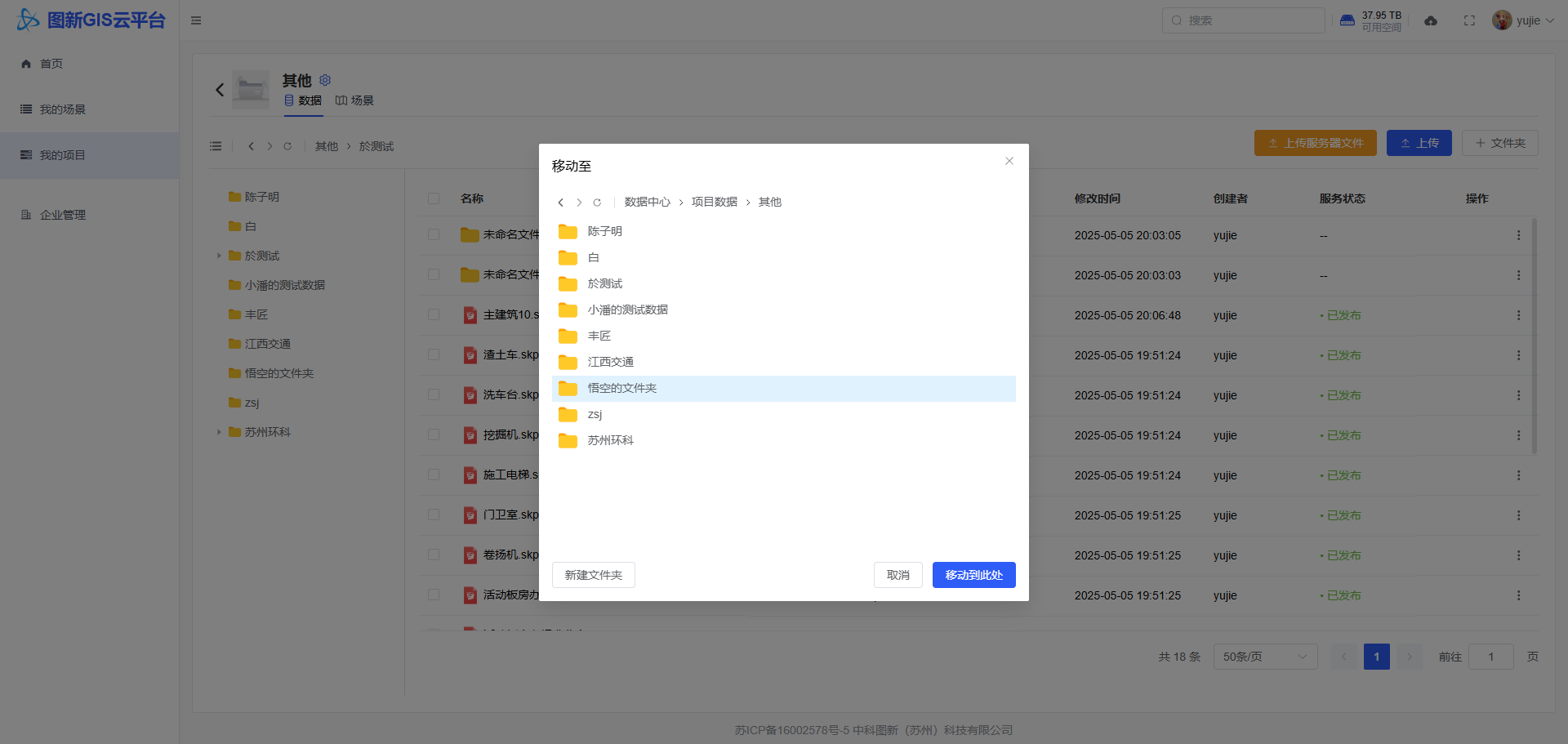Click the 取消 button
1568x744 pixels.
tap(898, 575)
